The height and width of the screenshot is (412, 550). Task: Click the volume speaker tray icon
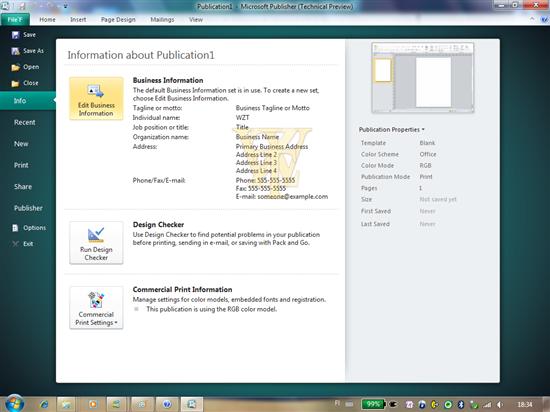500,405
